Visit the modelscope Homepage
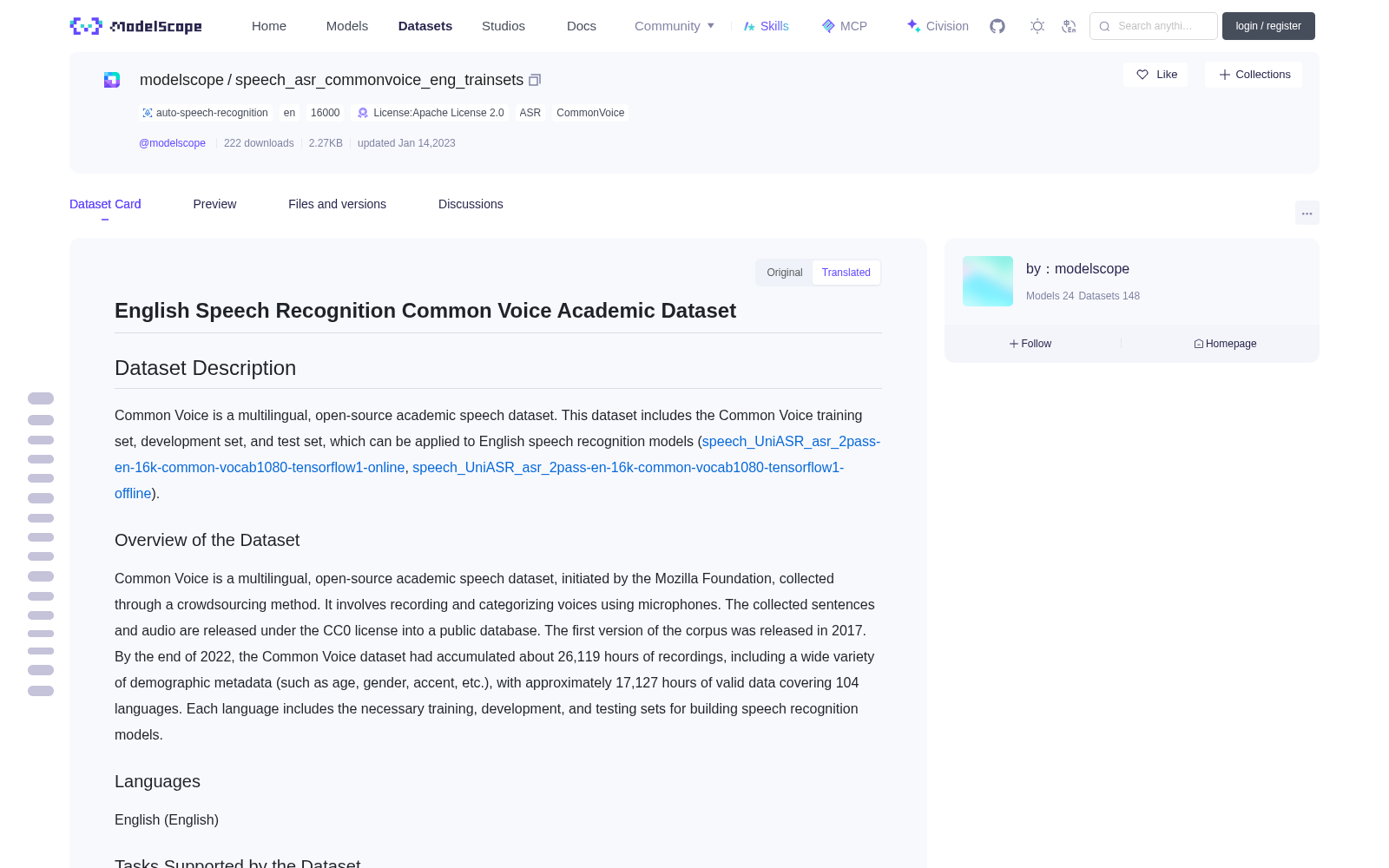 [x=1225, y=344]
